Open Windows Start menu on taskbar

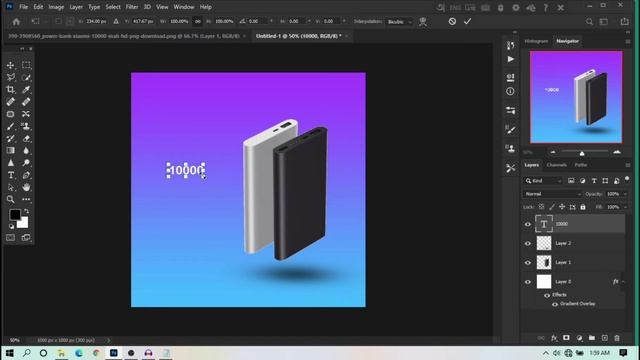click(9, 353)
